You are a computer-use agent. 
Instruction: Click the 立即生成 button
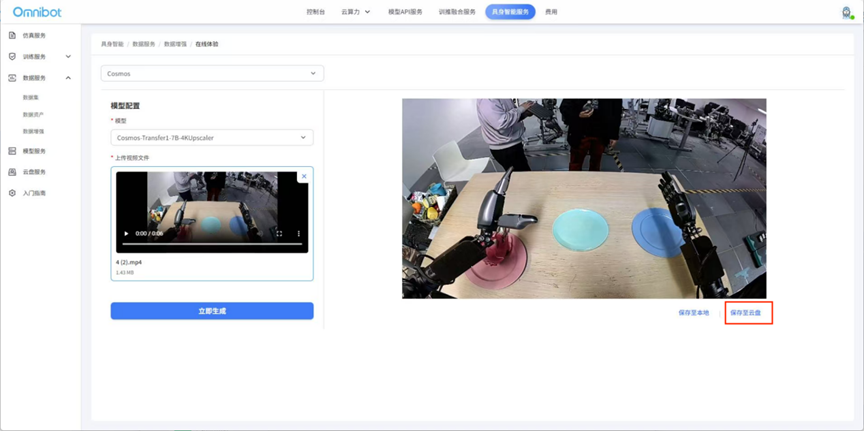212,311
